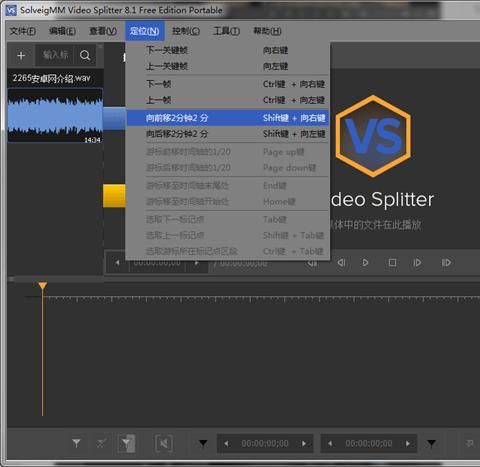Viewport: 480px width, 467px height.
Task: Select the 2265安卓网介绍.wav file name
Action: [x=51, y=78]
